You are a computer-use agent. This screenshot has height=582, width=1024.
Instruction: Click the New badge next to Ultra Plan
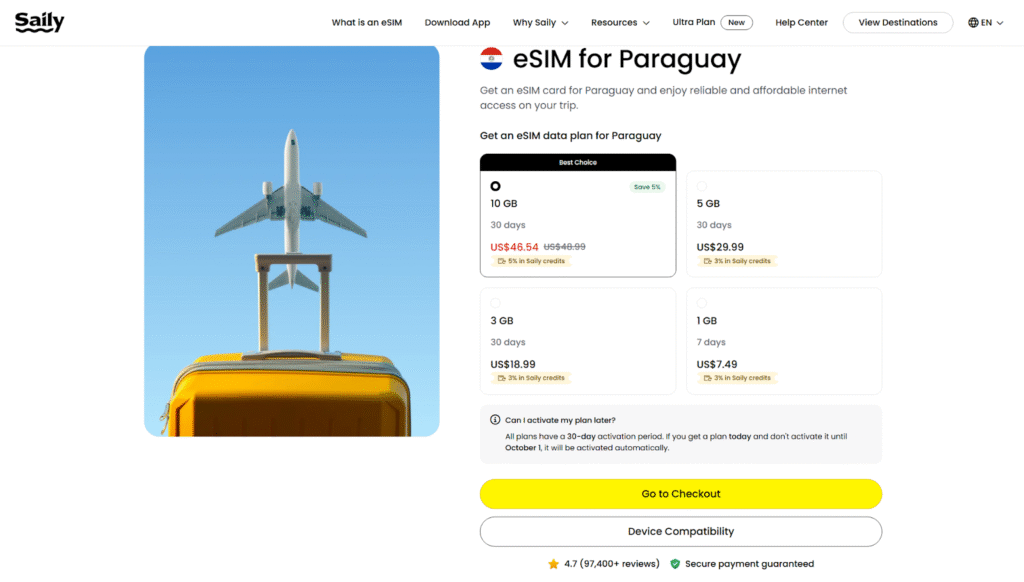(737, 22)
